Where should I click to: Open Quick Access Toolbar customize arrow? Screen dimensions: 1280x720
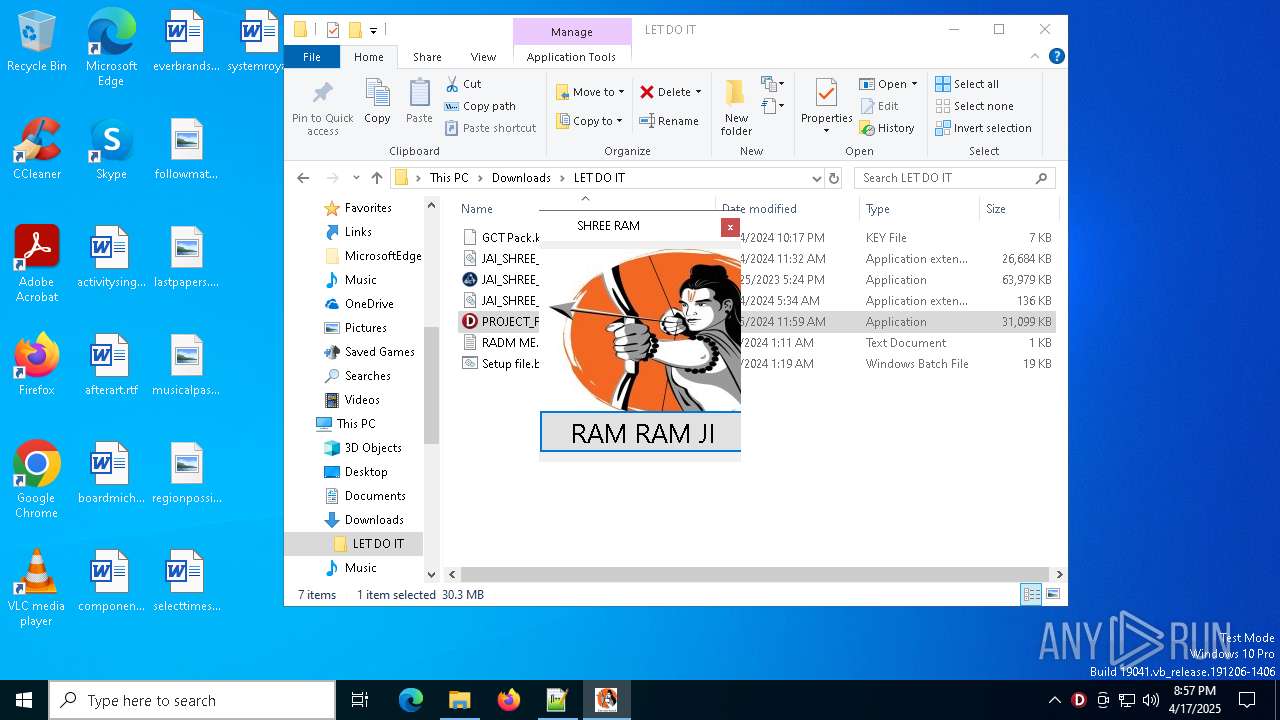[373, 30]
